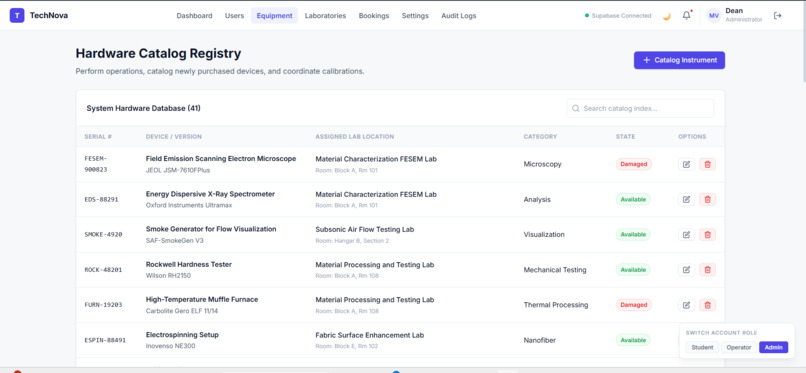Delete the FURN-19203 muffle furnace entry
This screenshot has width=806, height=373.
click(707, 305)
